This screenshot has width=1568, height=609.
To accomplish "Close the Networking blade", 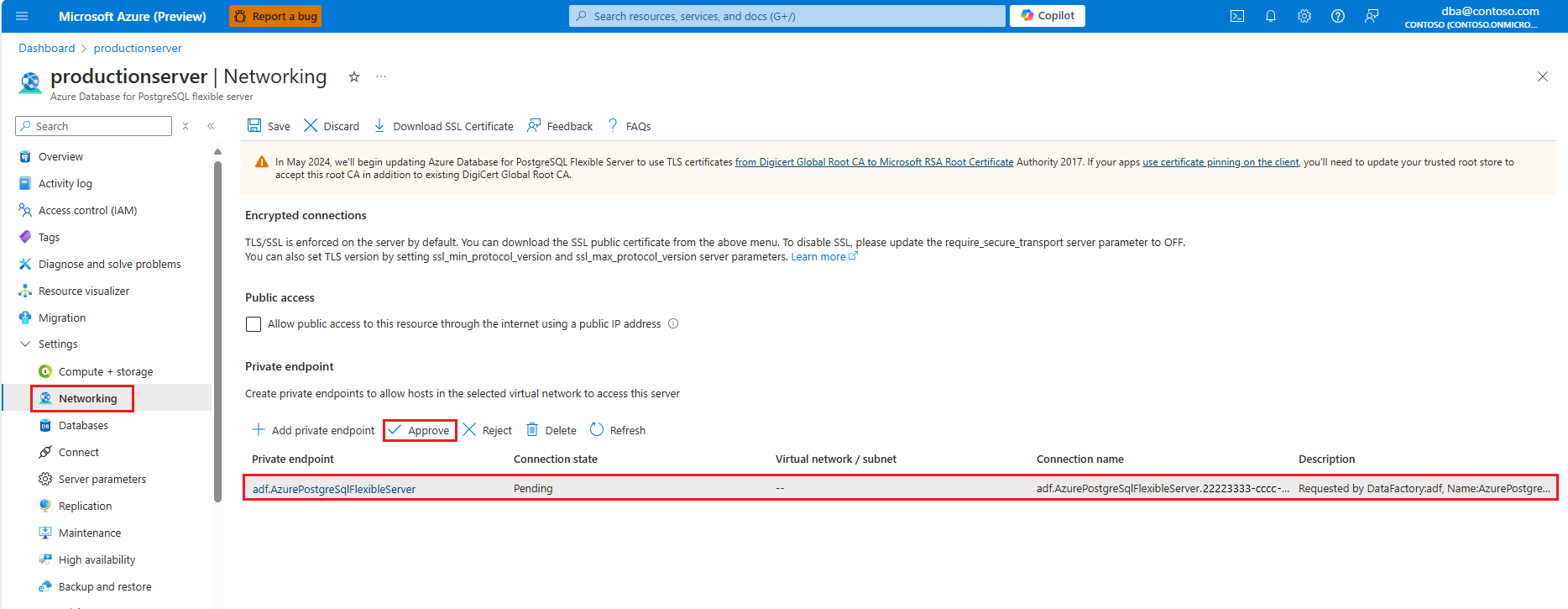I will [x=1543, y=76].
